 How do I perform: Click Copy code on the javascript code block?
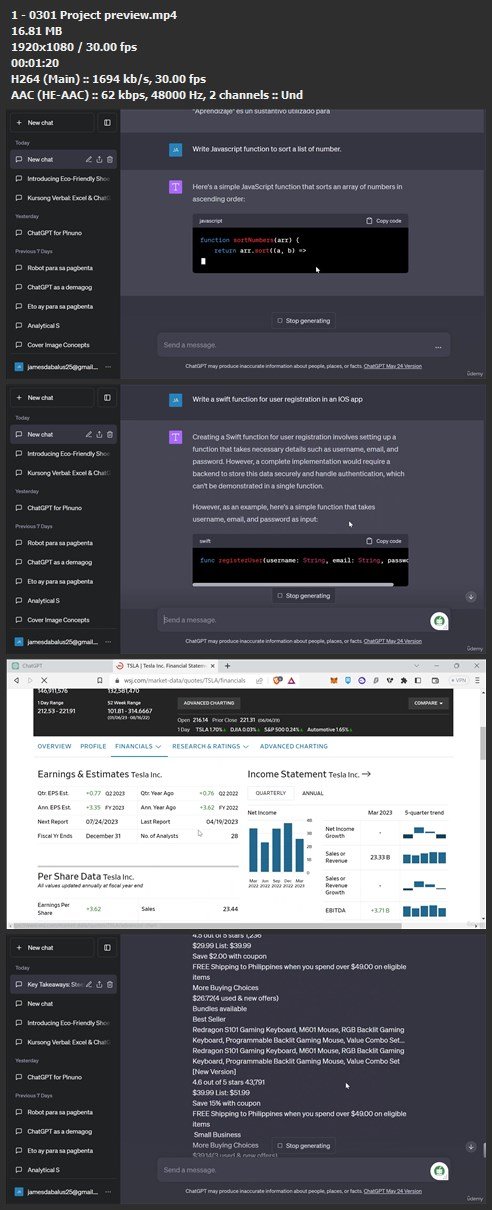point(384,220)
